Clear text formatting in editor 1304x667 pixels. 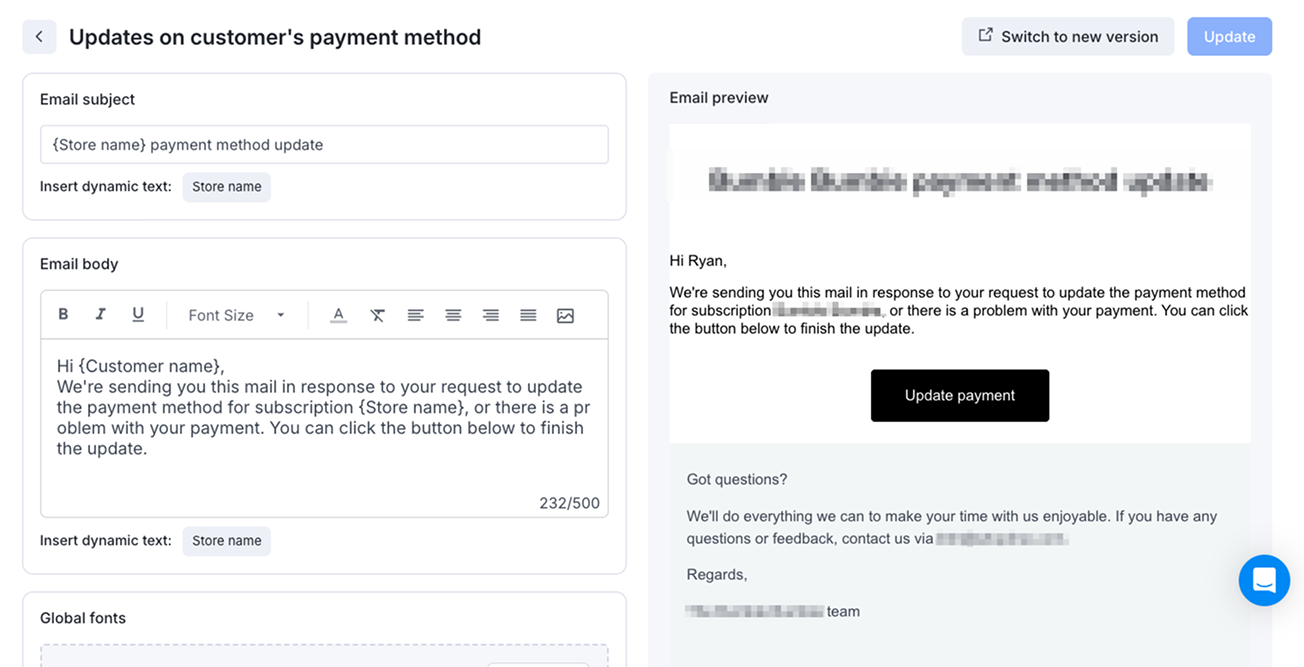click(377, 315)
